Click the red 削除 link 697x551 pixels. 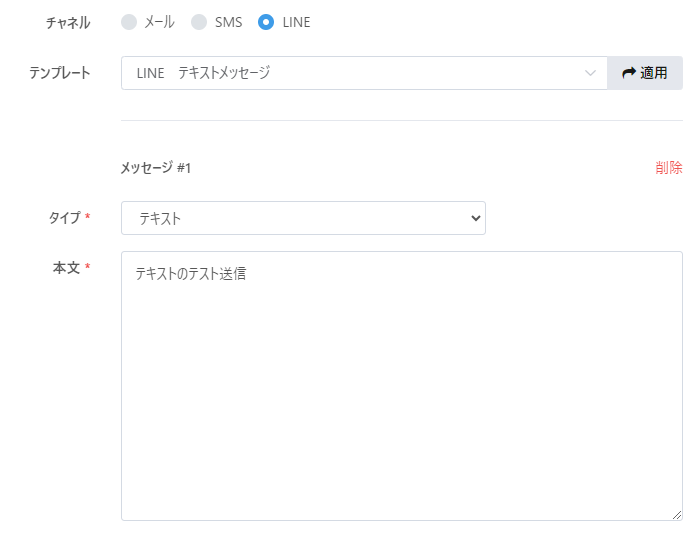click(x=669, y=168)
